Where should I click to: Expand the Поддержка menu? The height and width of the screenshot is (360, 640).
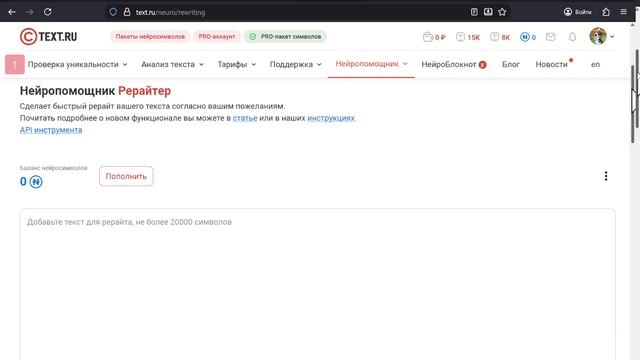point(296,64)
